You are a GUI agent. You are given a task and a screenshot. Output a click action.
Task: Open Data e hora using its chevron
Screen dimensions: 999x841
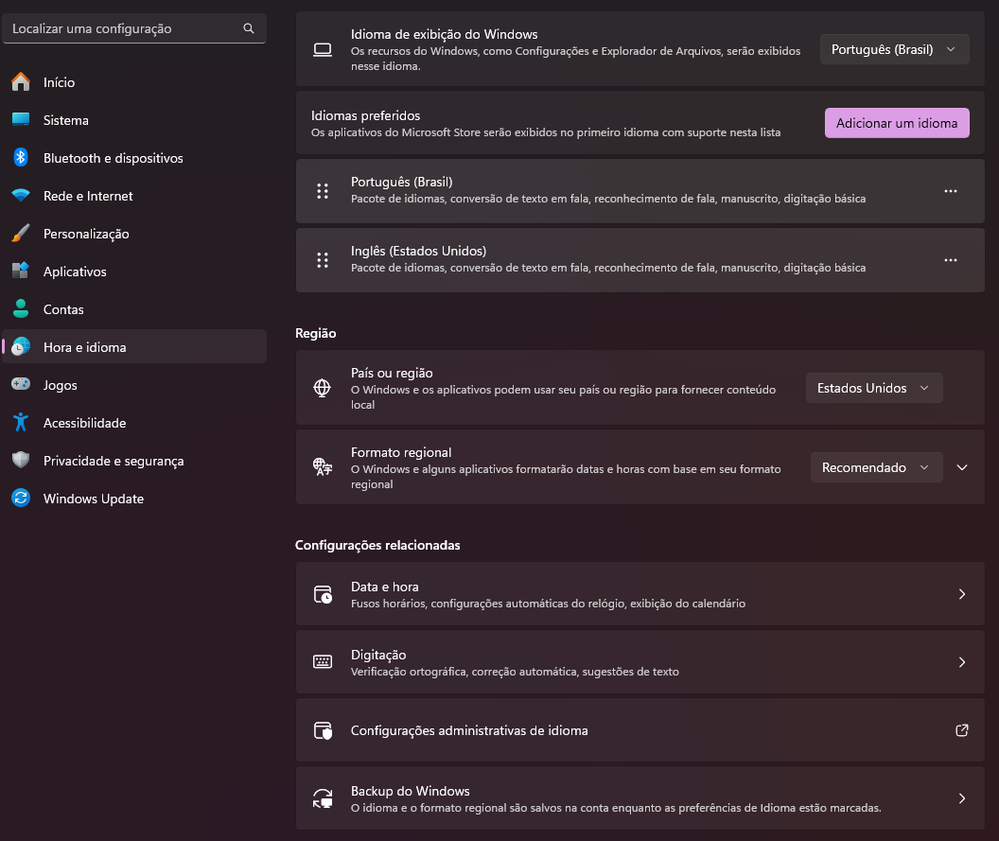click(x=962, y=594)
